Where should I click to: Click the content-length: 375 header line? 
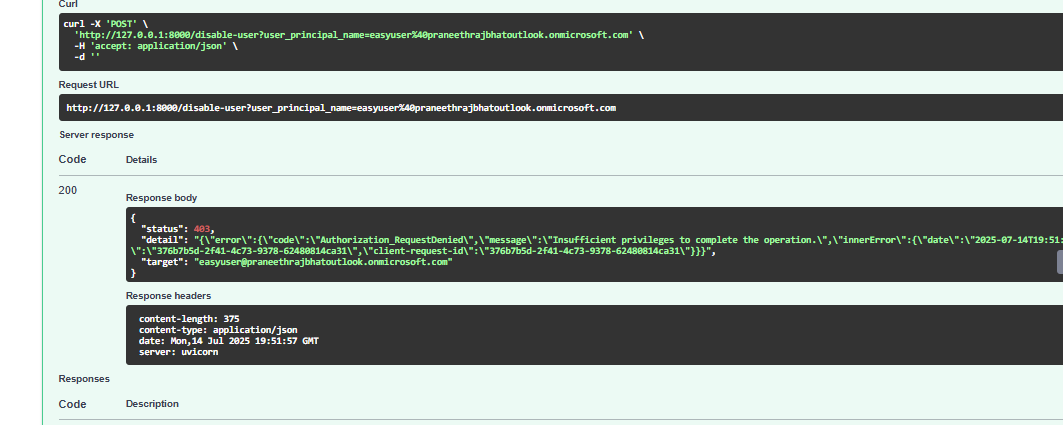click(189, 319)
